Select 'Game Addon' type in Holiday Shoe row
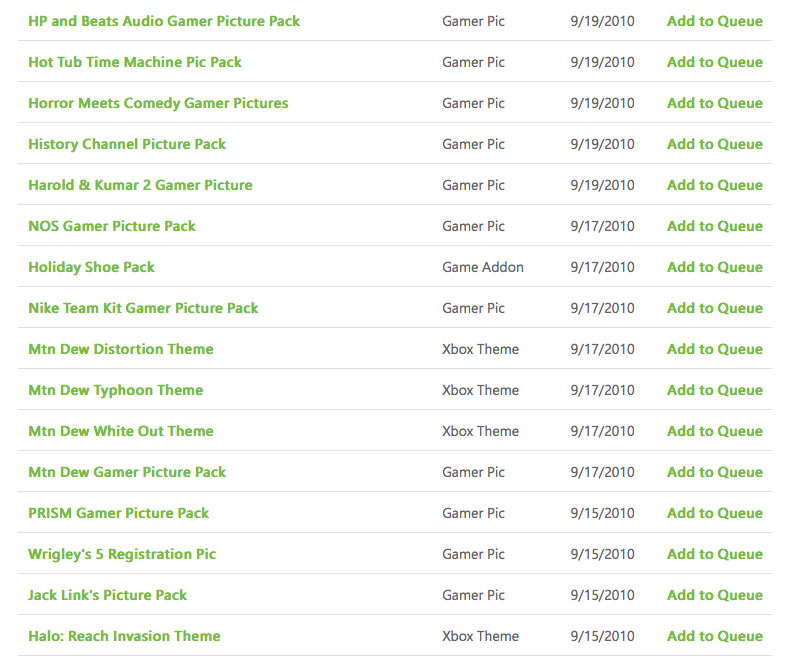This screenshot has height=659, width=806. 483,267
